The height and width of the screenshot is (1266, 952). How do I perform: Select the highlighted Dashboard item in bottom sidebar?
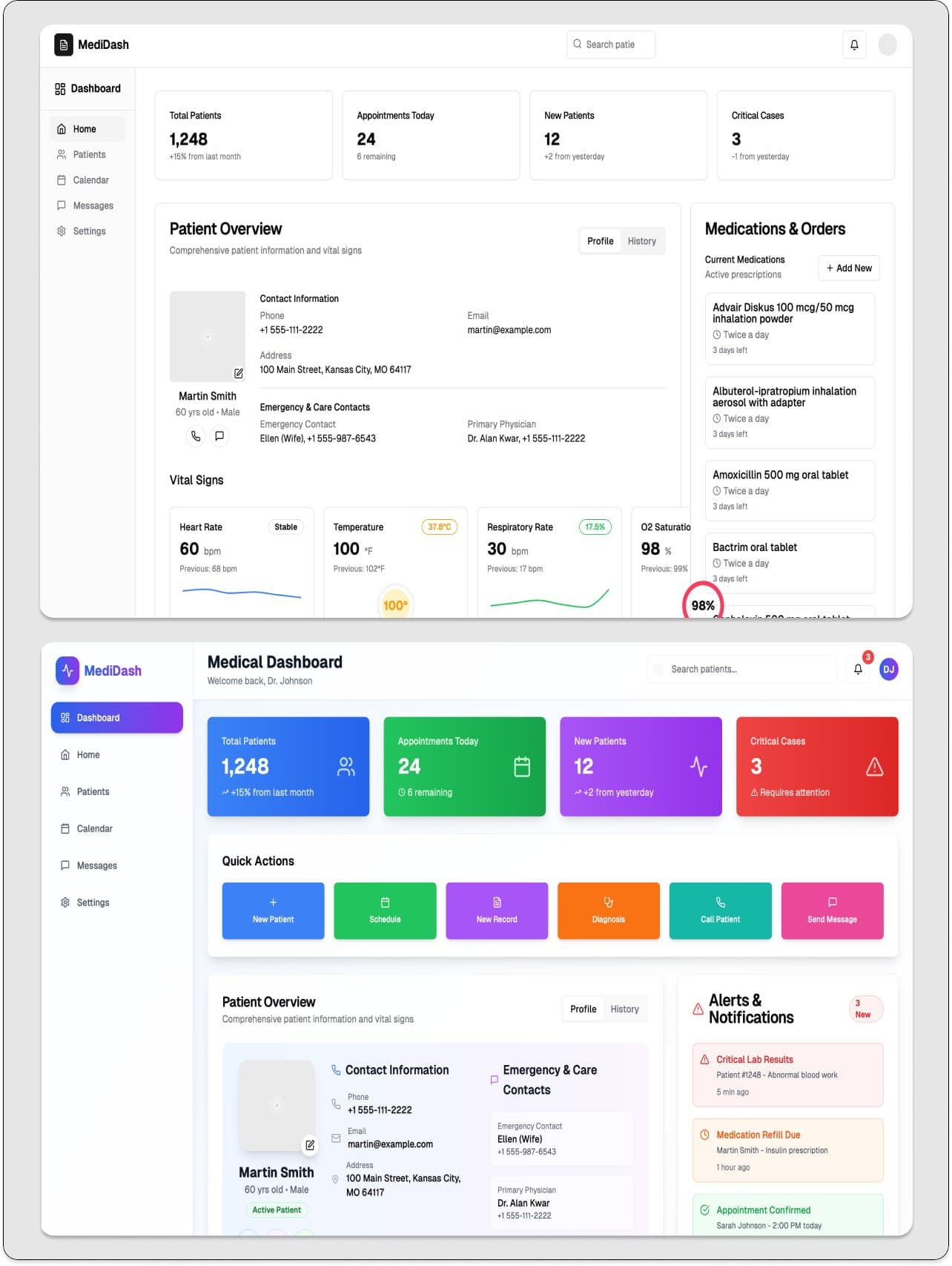coord(116,717)
